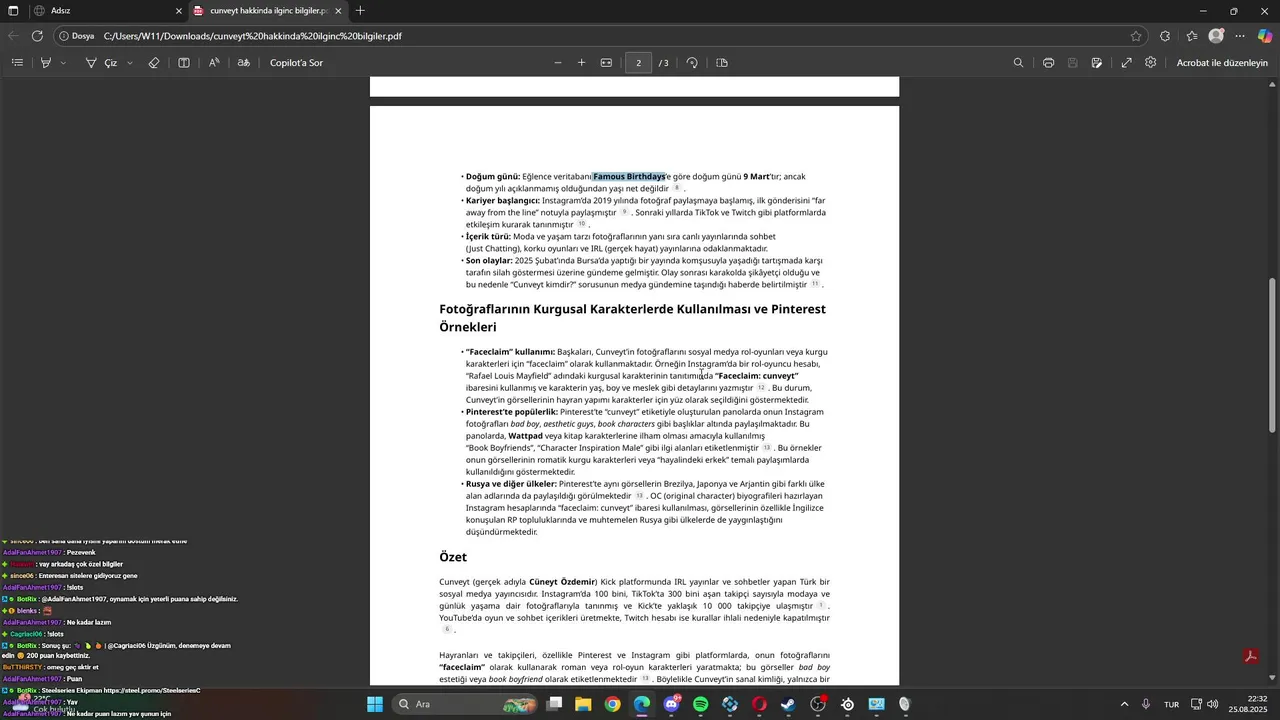Zoom out with minus button
This screenshot has height=720, width=1280.
(558, 63)
